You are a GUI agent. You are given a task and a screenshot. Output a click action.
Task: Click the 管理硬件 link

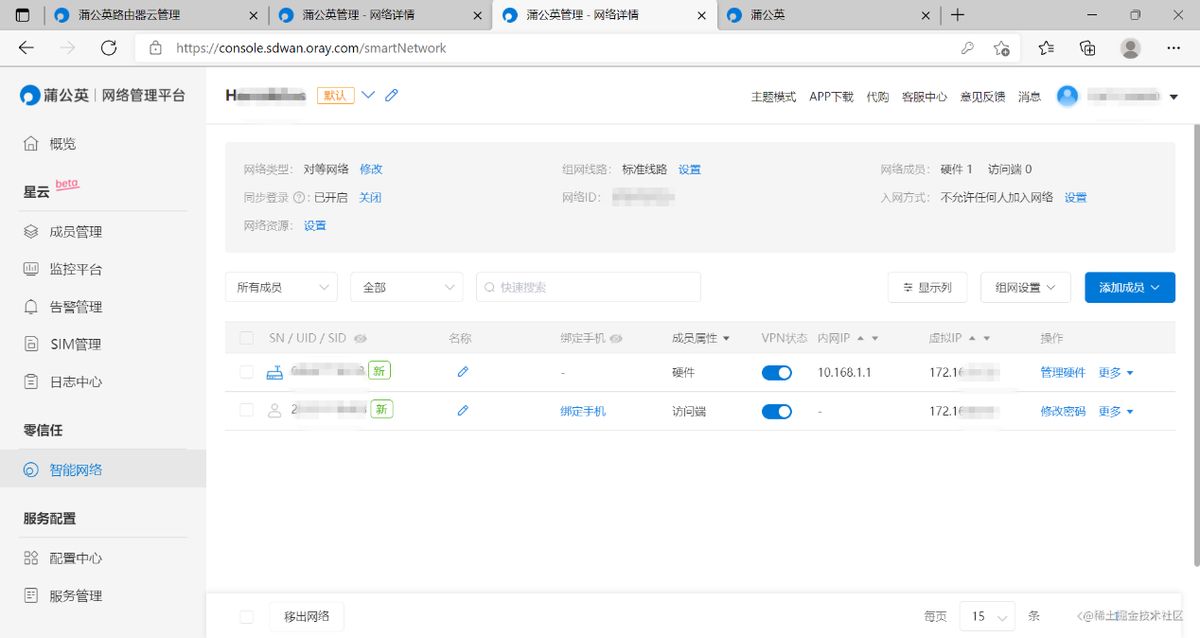(1062, 372)
